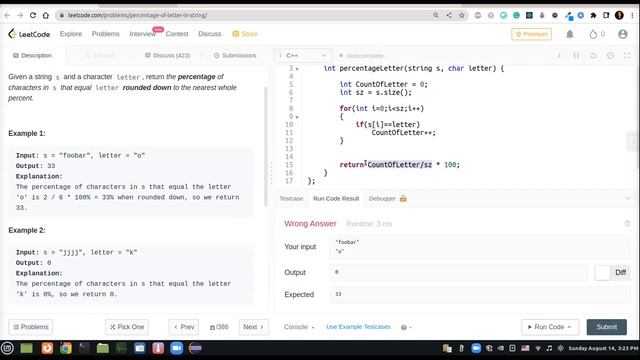Click Use Example Testcases link
The image size is (640, 360).
[x=358, y=327]
